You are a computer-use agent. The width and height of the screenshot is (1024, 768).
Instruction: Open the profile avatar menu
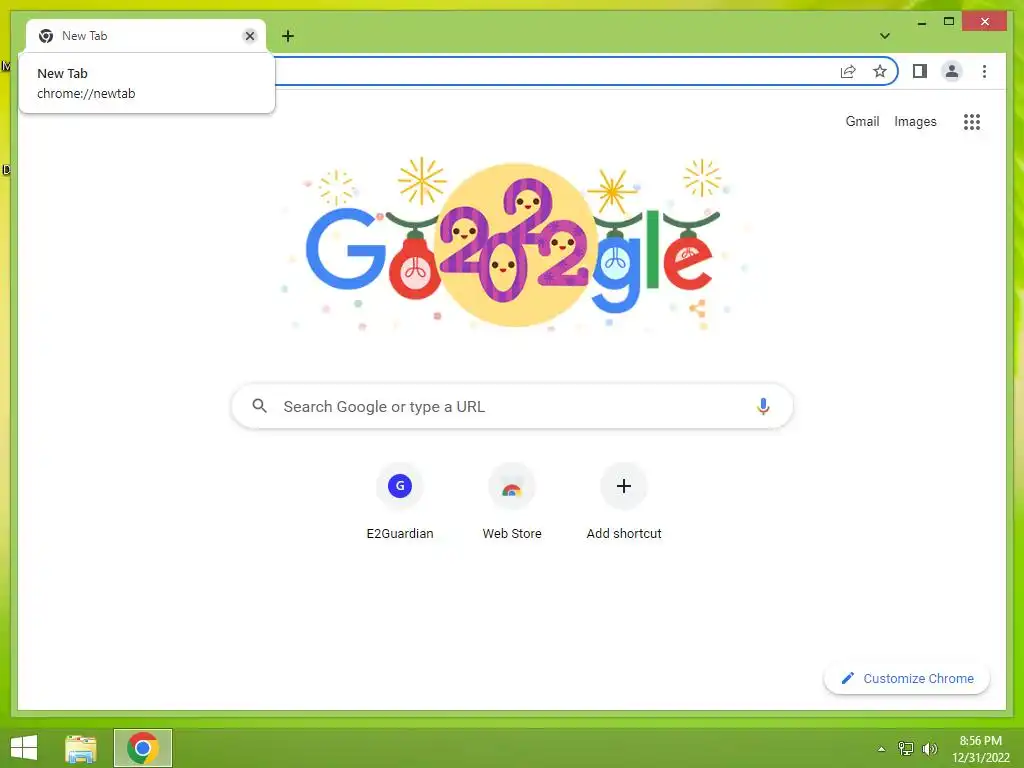pyautogui.click(x=952, y=71)
